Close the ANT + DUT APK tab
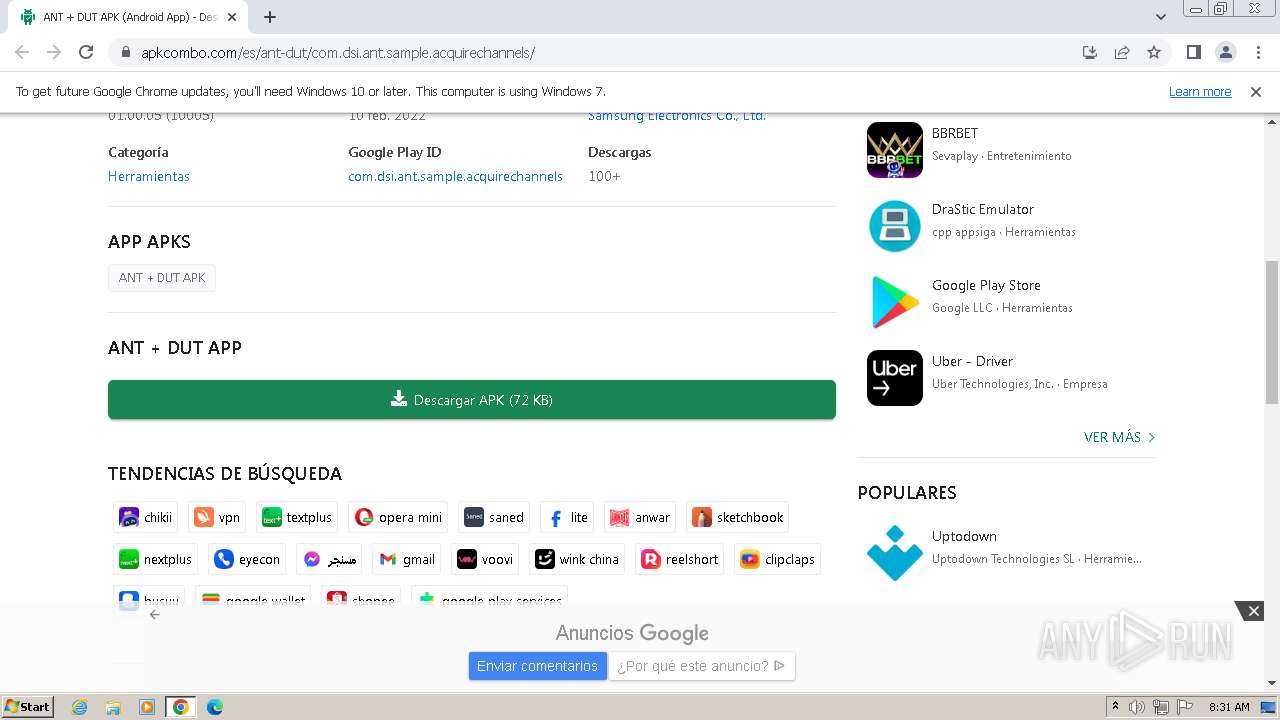The image size is (1280, 720). pos(232,17)
